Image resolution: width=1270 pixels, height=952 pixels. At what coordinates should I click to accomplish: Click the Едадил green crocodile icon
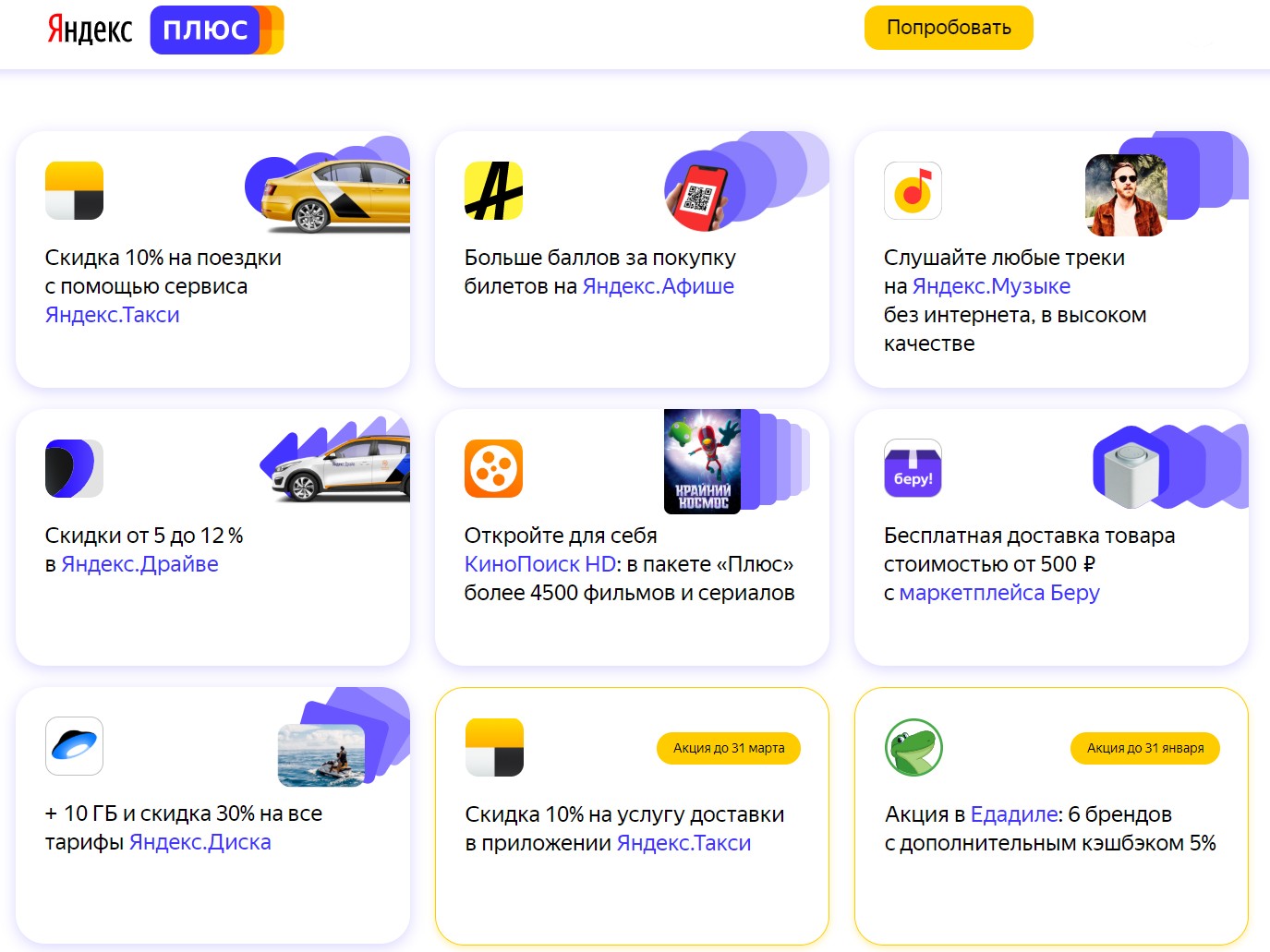[x=913, y=747]
